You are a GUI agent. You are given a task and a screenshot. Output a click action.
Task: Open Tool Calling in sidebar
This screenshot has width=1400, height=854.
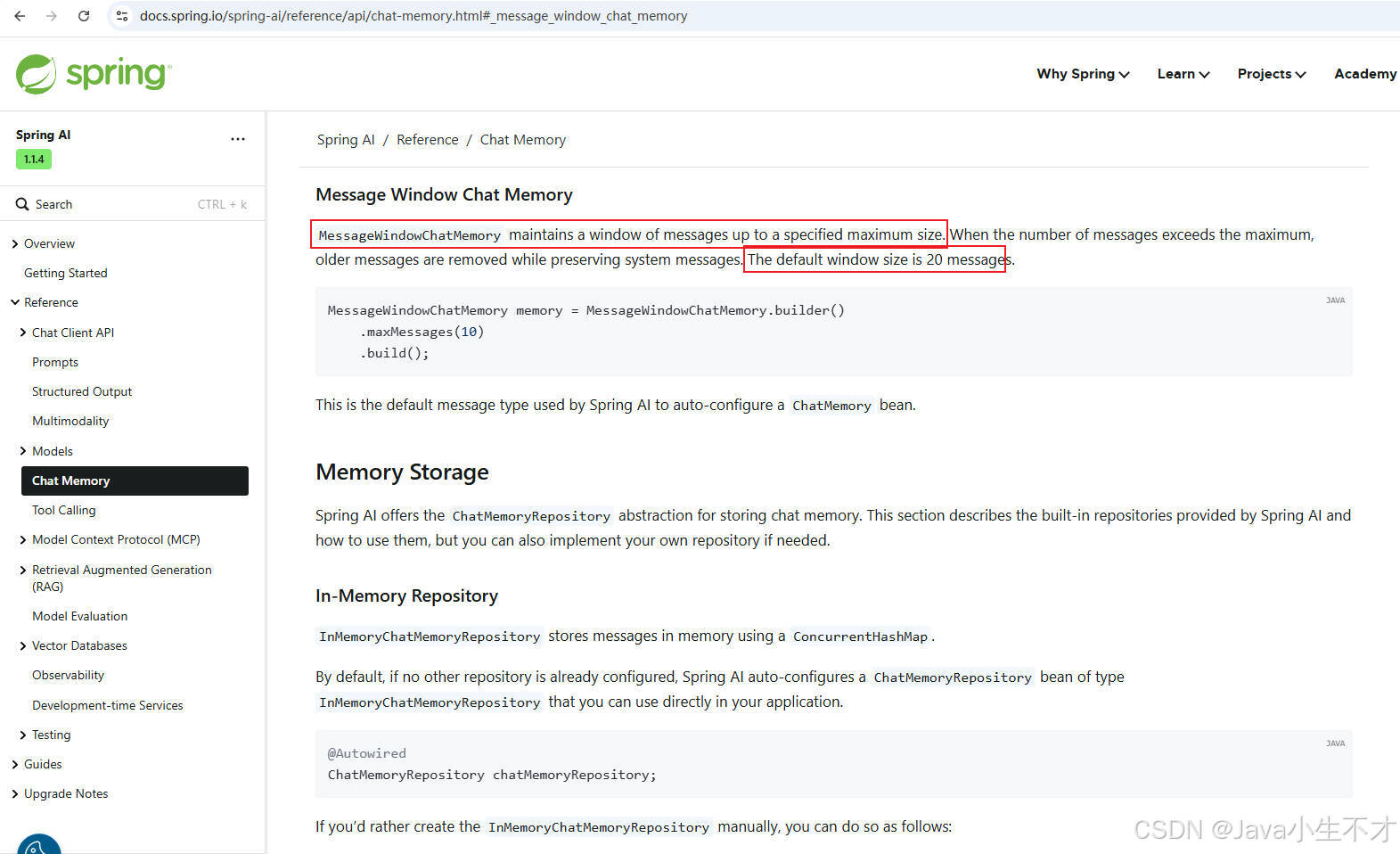click(x=63, y=510)
